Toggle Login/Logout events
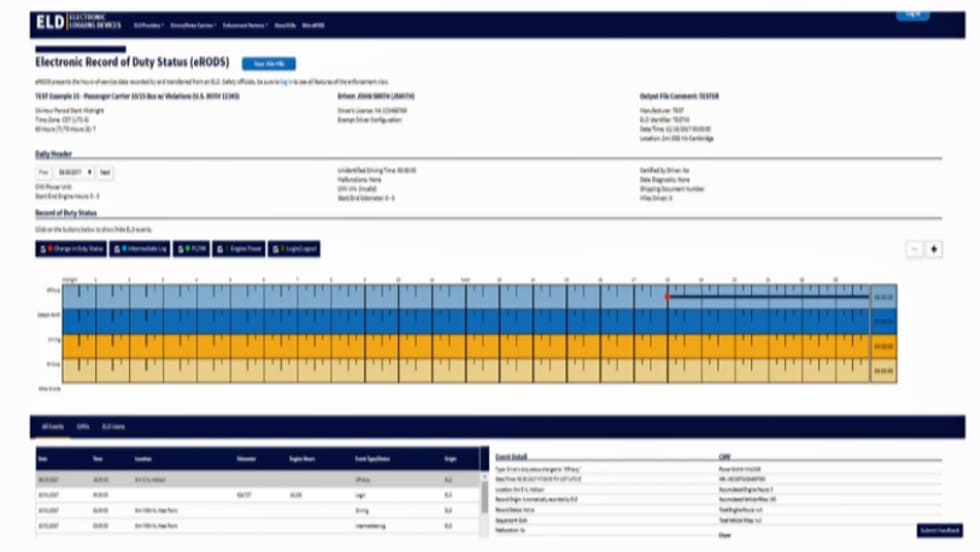Screen dimensions: 980x552 (292, 248)
